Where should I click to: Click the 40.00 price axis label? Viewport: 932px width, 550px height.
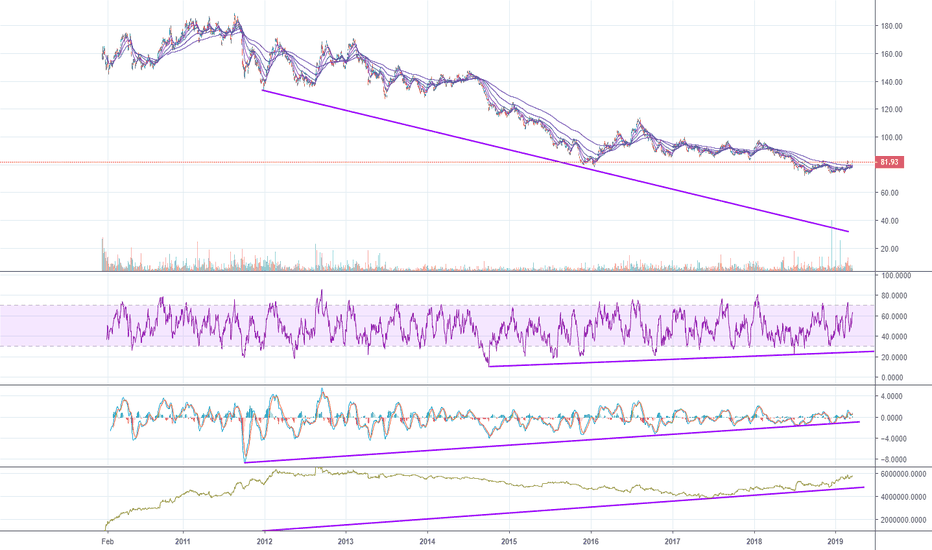[890, 221]
